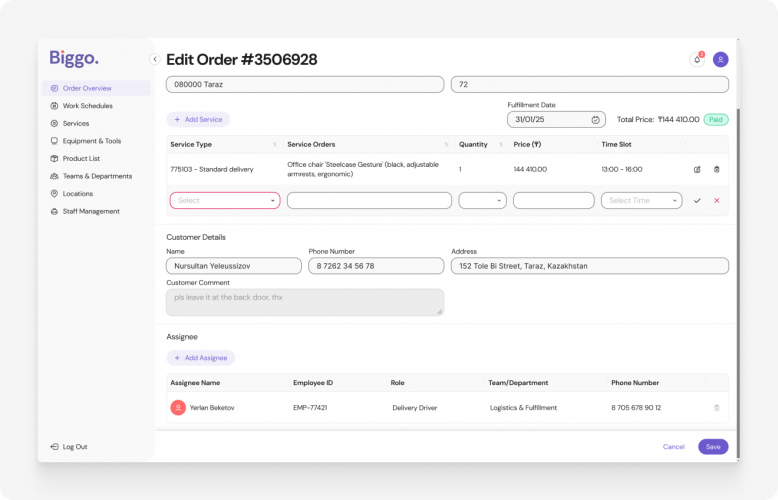This screenshot has height=500, width=778.
Task: Open the Service Type Select dropdown
Action: coord(225,200)
